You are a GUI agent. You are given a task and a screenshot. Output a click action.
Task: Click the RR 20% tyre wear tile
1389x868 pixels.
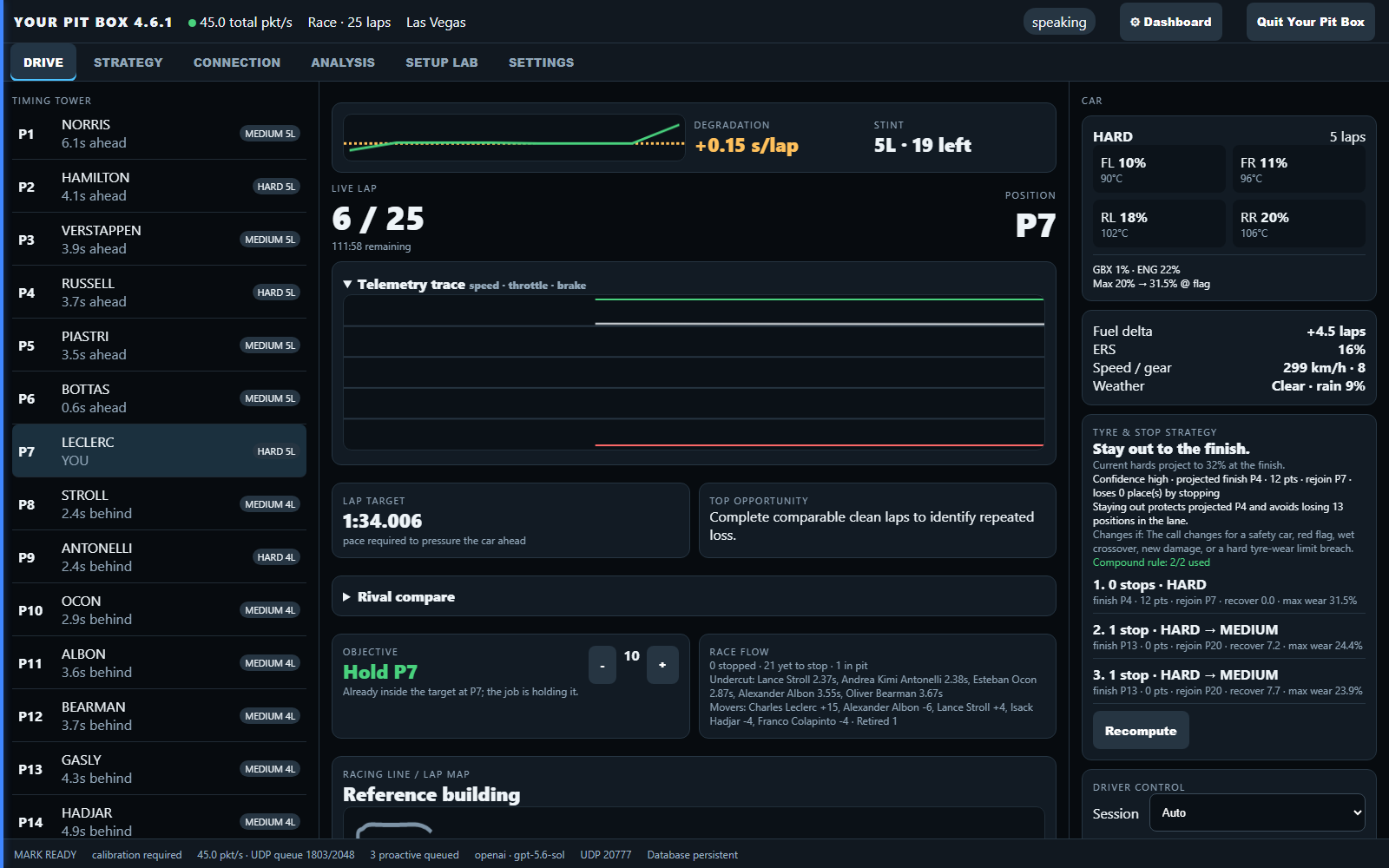pos(1299,224)
